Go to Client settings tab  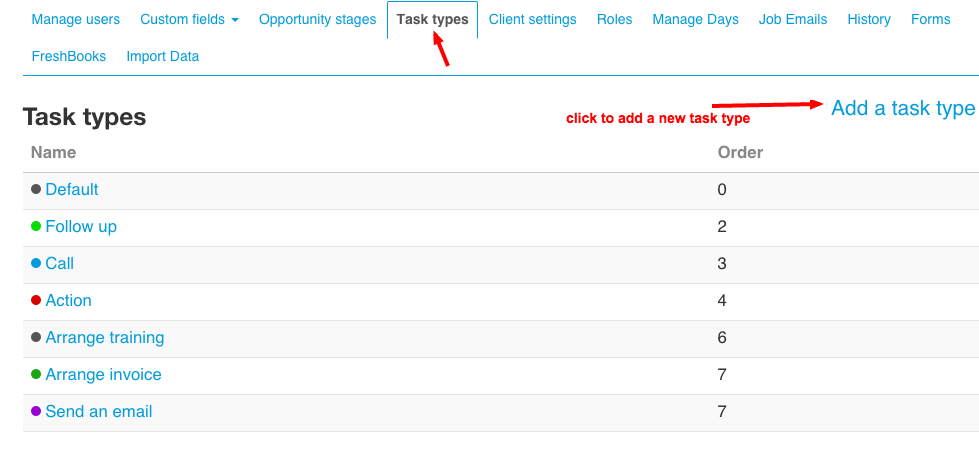[x=532, y=20]
